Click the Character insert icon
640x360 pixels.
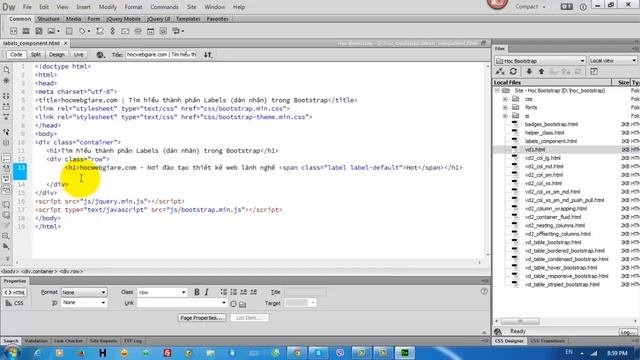pyautogui.click(x=176, y=31)
